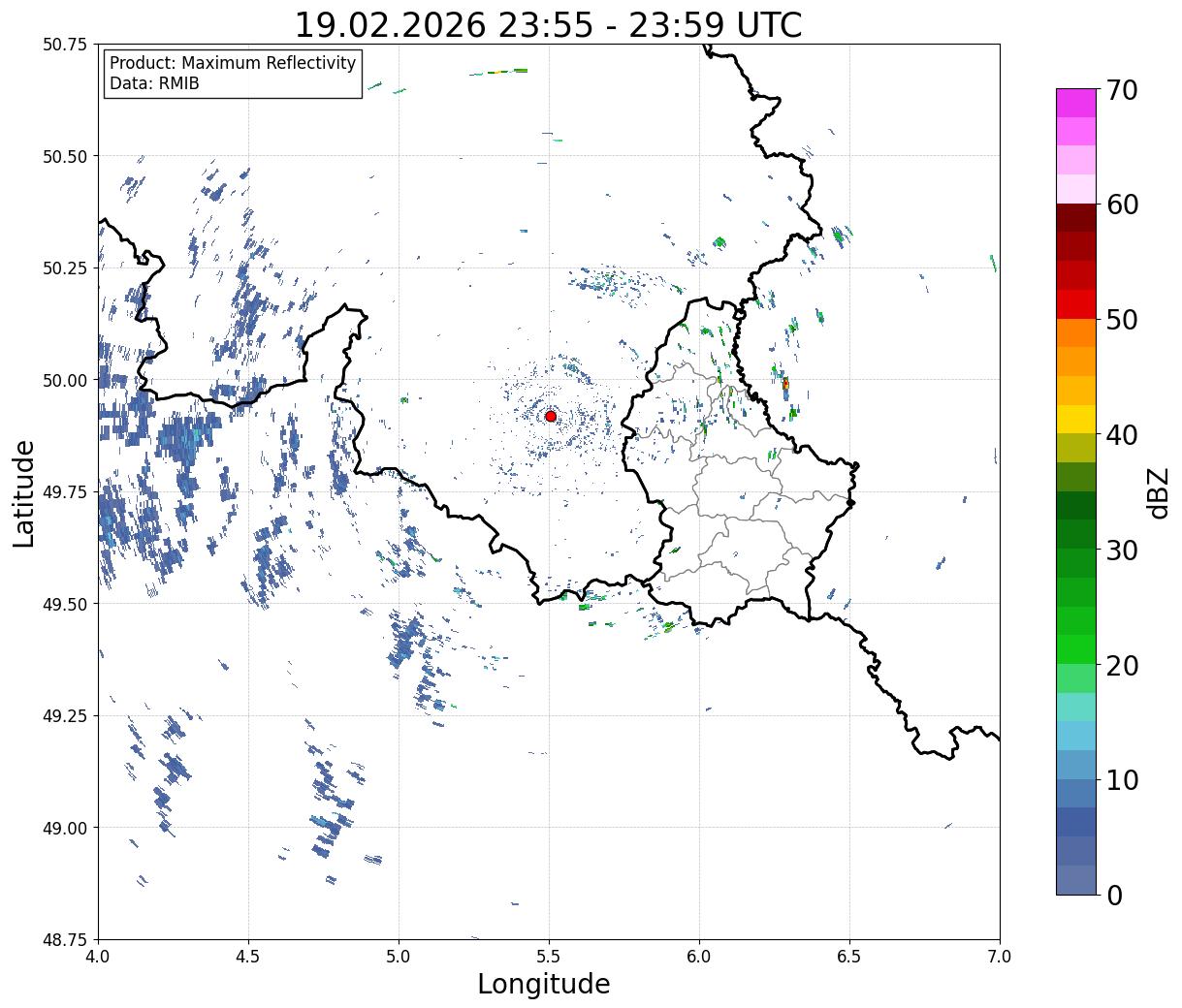1182x1008 pixels.
Task: Click the yellow 40 dBZ colorbar segment
Action: coord(1076,420)
